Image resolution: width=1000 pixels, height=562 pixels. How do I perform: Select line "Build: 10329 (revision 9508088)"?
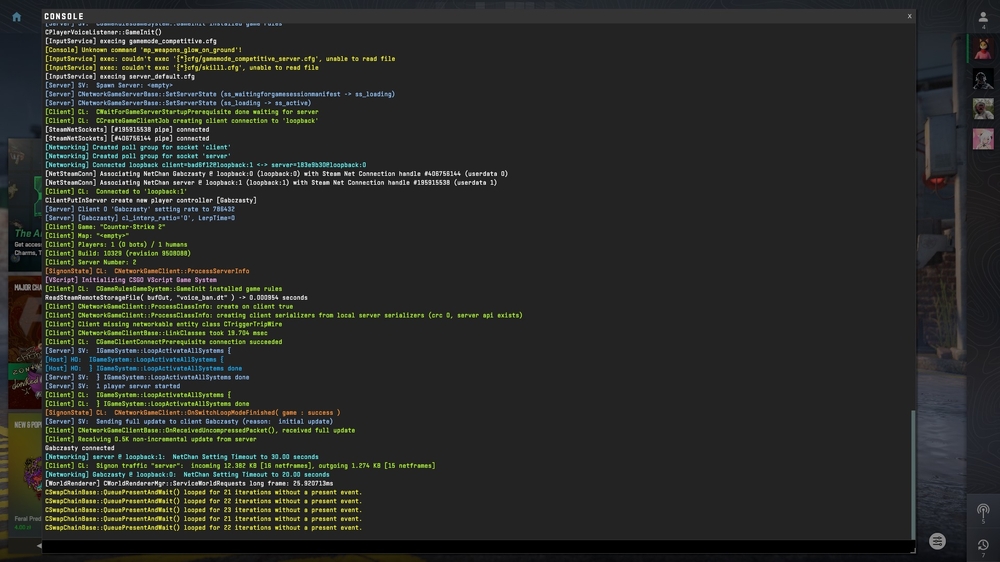pyautogui.click(x=118, y=254)
